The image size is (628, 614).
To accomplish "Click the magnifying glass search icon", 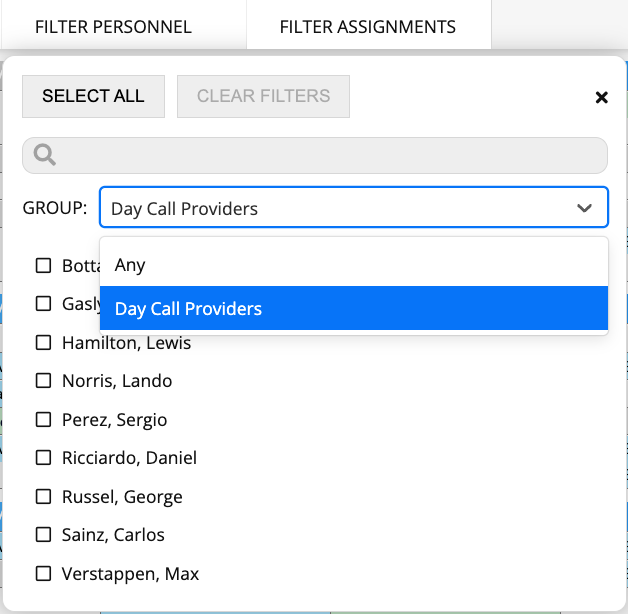I will [44, 155].
